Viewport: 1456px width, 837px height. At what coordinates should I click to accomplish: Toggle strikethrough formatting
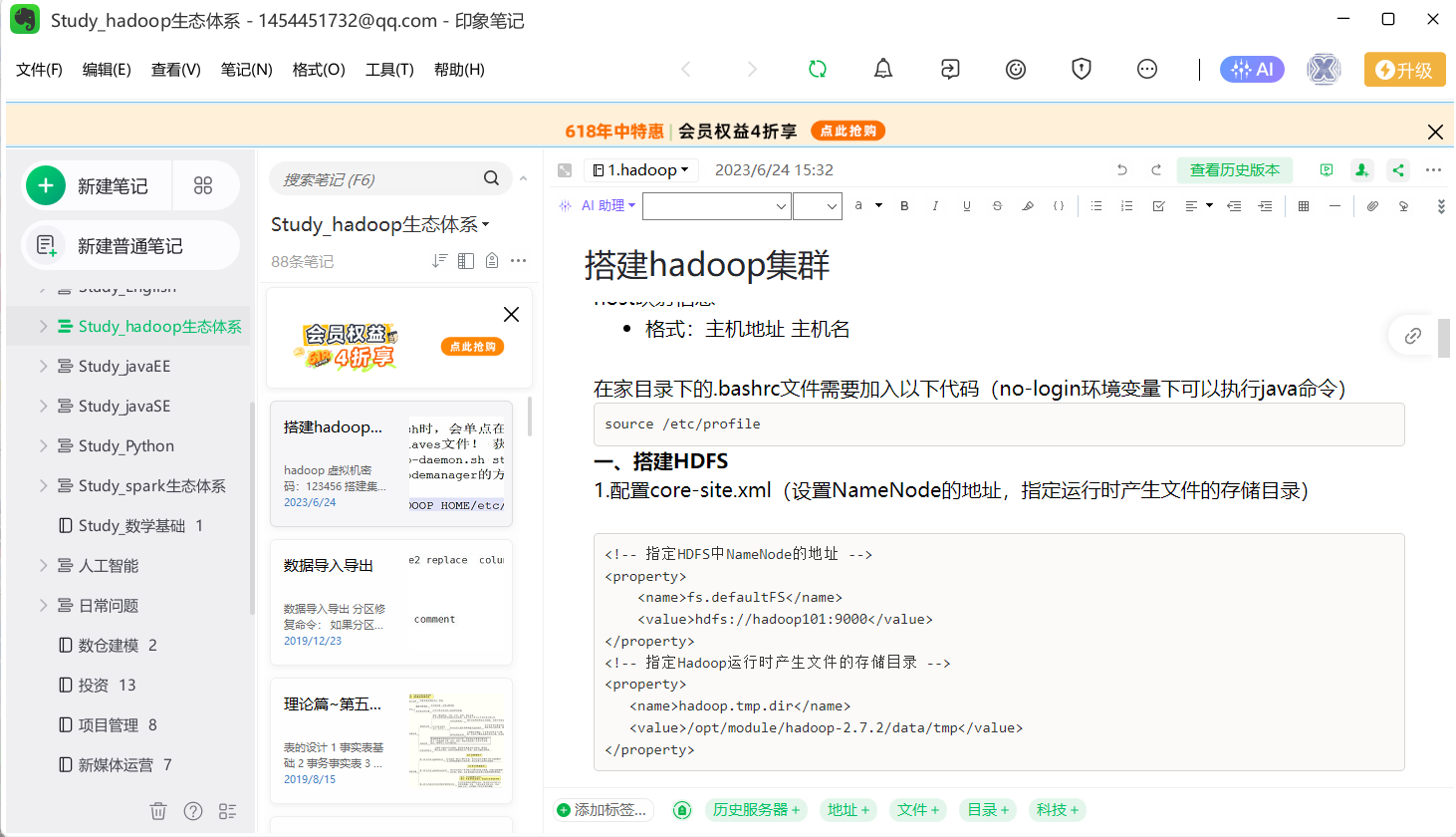click(997, 205)
